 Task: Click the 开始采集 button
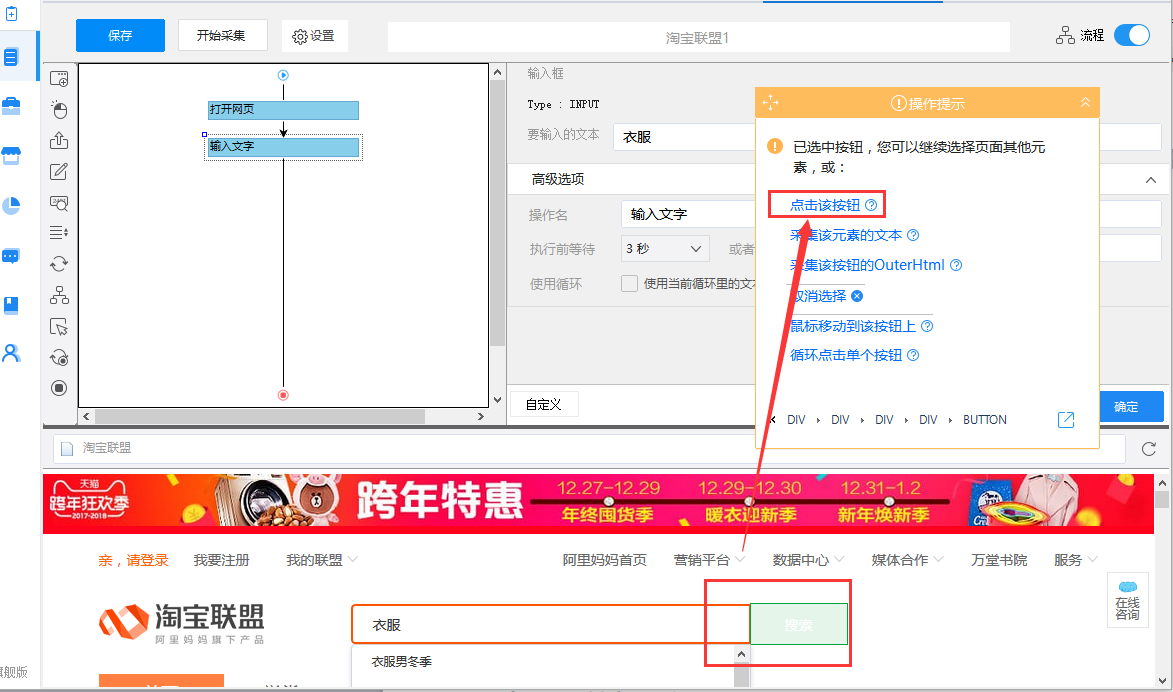click(222, 35)
